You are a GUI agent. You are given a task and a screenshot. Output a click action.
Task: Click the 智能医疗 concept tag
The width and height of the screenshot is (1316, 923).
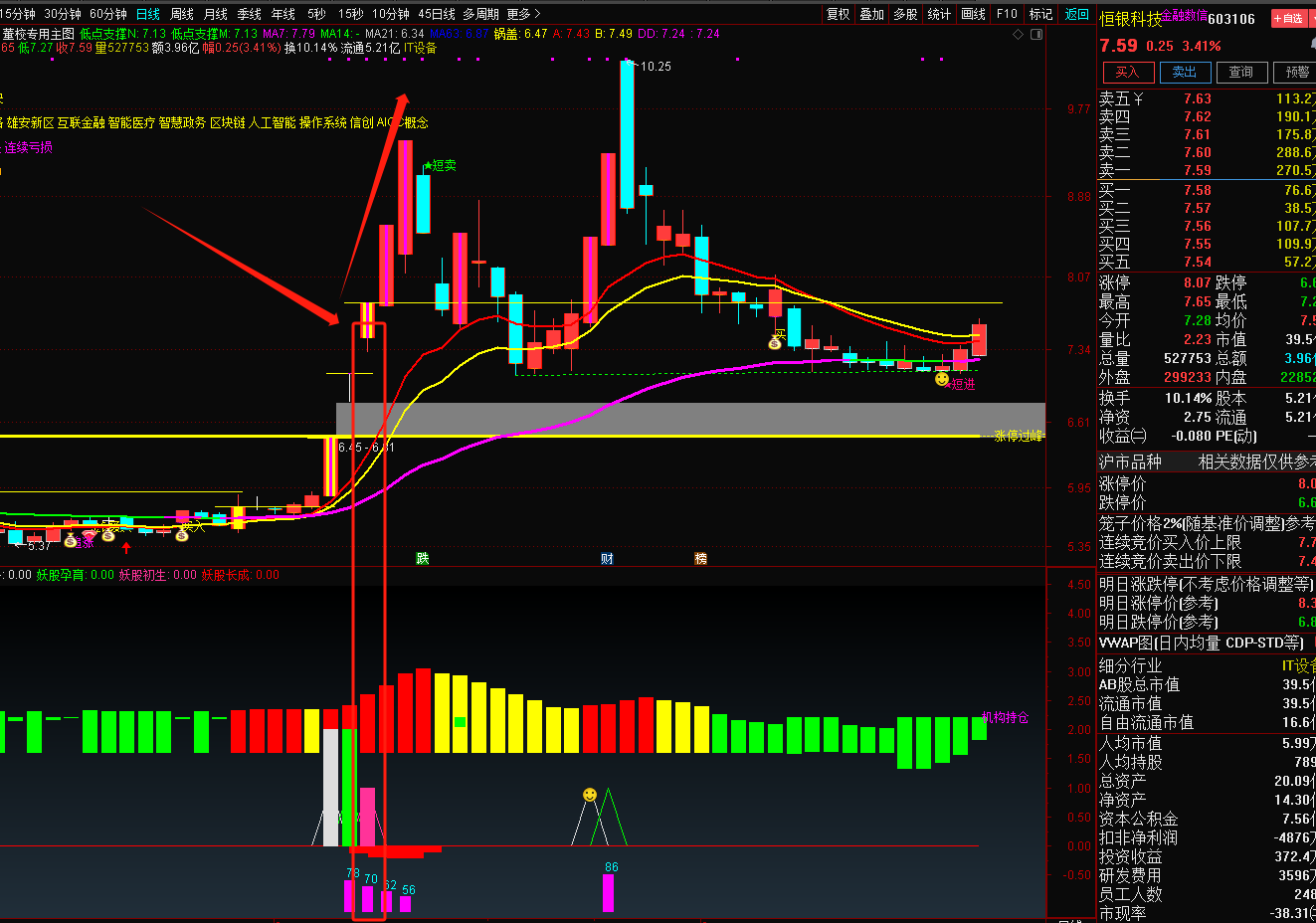pos(131,122)
